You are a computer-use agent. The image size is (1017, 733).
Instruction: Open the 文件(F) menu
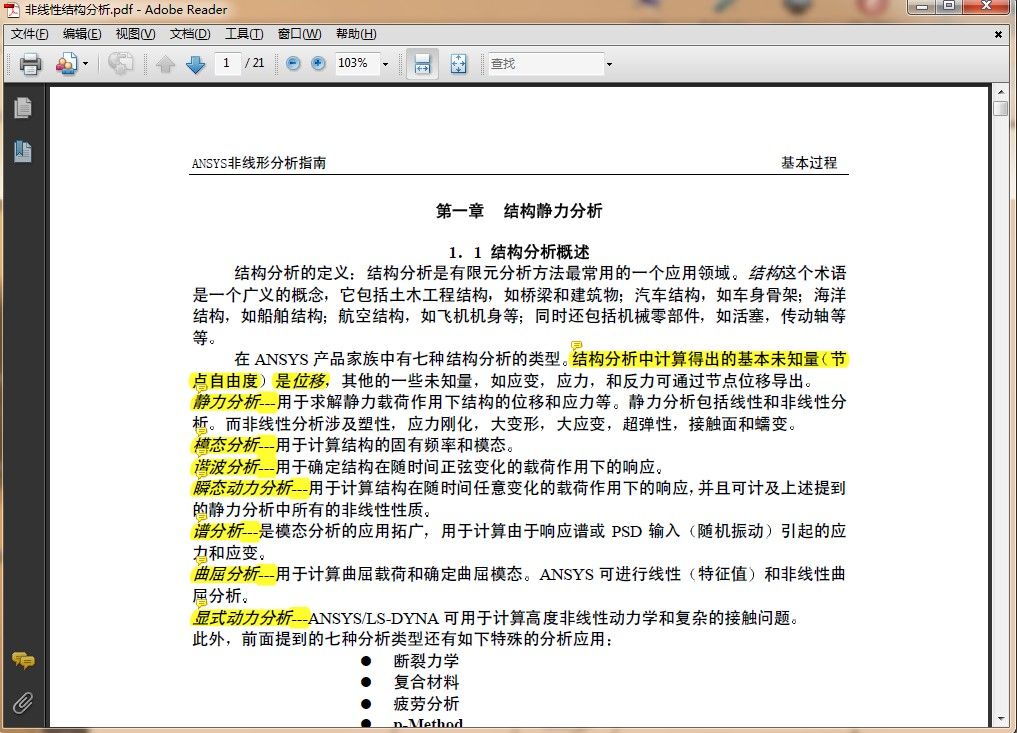[x=29, y=34]
